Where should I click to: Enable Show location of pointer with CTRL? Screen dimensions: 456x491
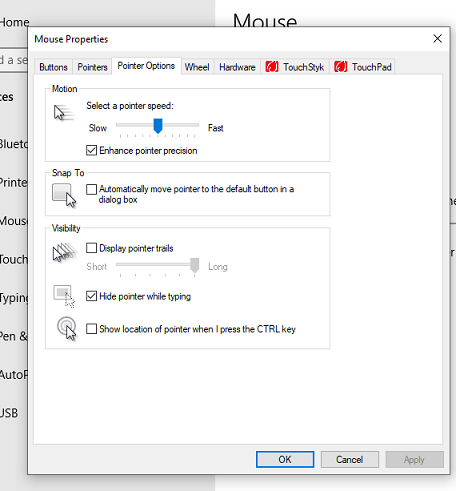pyautogui.click(x=91, y=329)
